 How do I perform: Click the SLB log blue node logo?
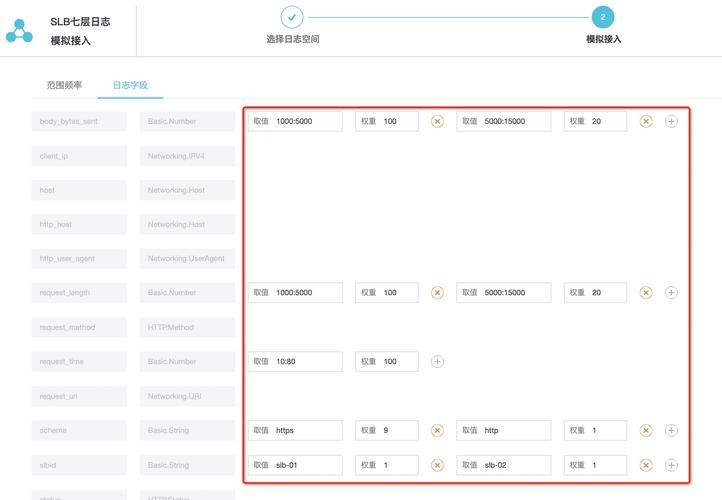pyautogui.click(x=19, y=31)
